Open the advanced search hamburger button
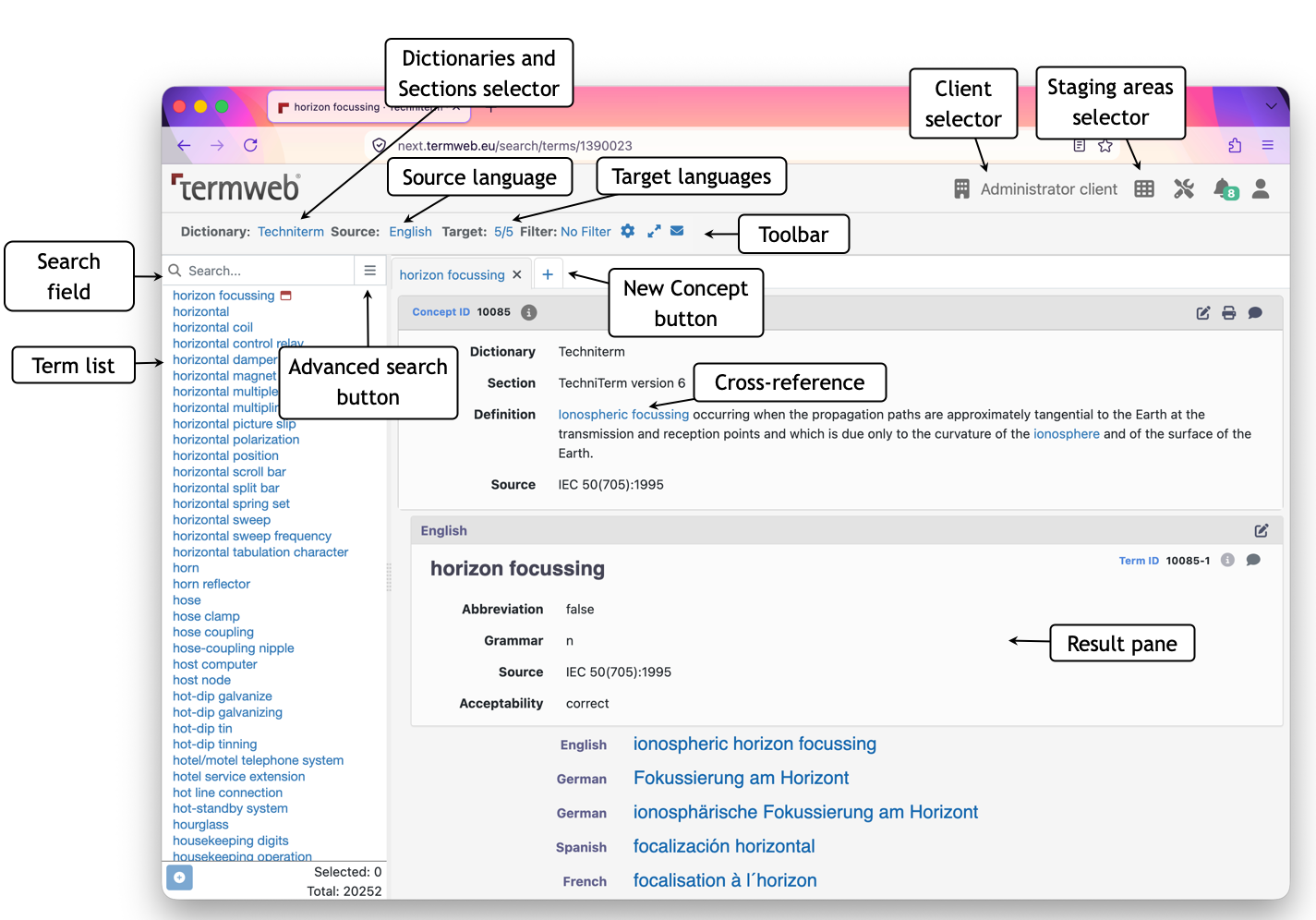The image size is (1316, 920). (x=369, y=271)
